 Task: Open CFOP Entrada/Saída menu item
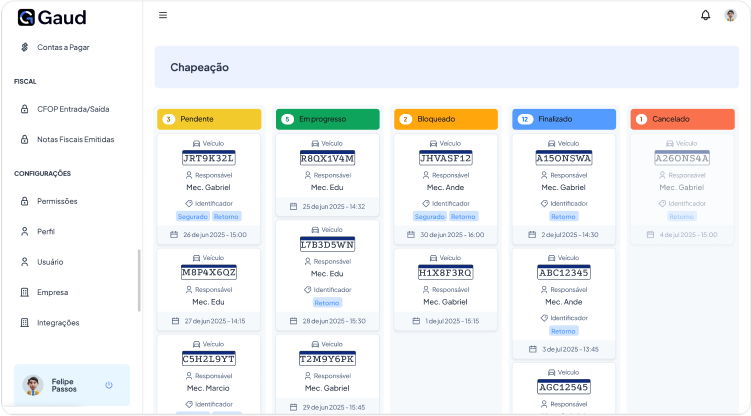(72, 109)
